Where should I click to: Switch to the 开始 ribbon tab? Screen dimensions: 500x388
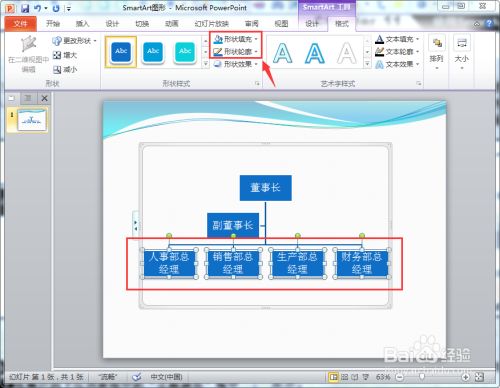[x=53, y=23]
